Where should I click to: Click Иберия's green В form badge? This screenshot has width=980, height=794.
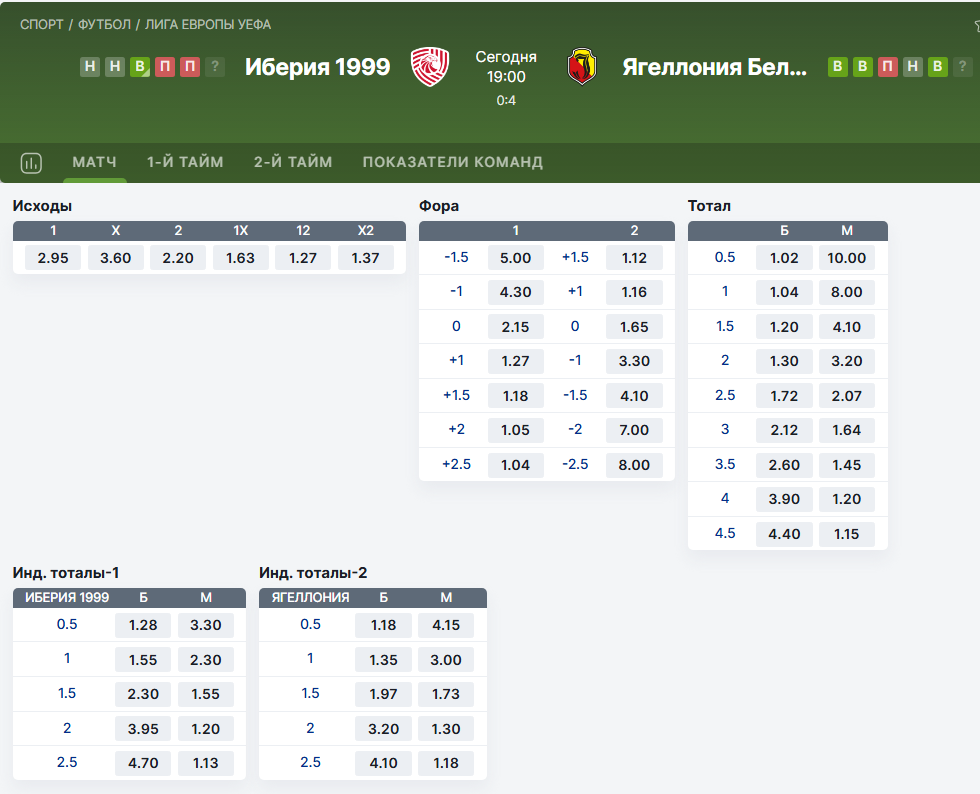pos(139,67)
